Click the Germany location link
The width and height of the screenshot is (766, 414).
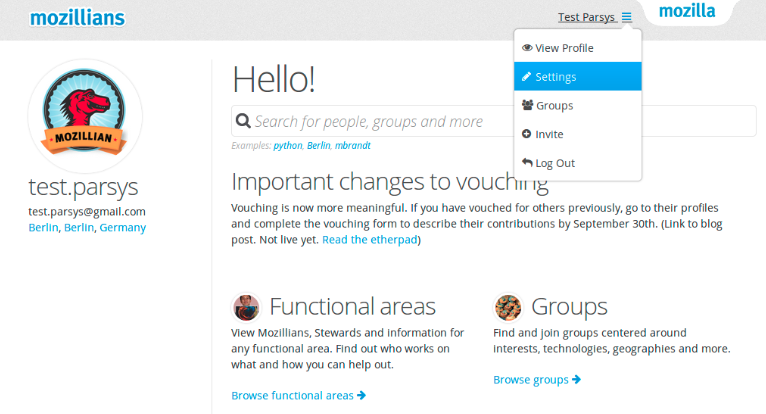(123, 228)
